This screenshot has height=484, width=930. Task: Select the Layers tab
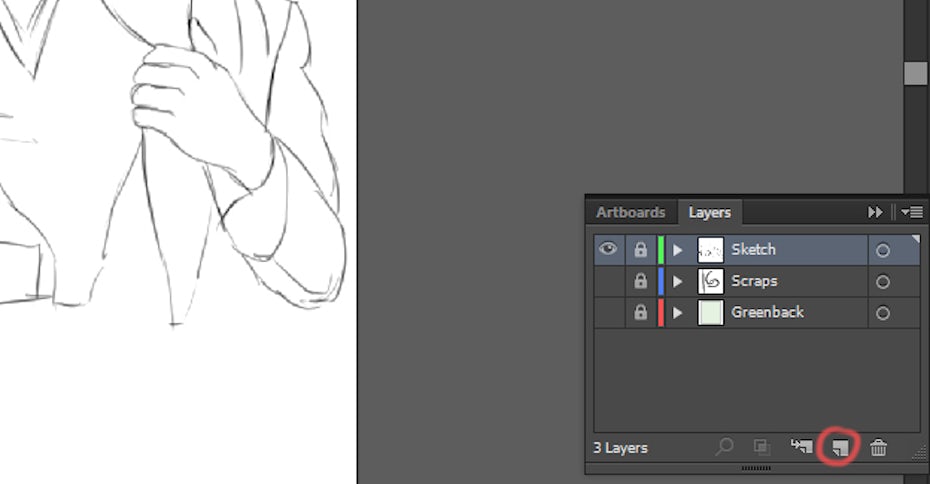pyautogui.click(x=709, y=212)
